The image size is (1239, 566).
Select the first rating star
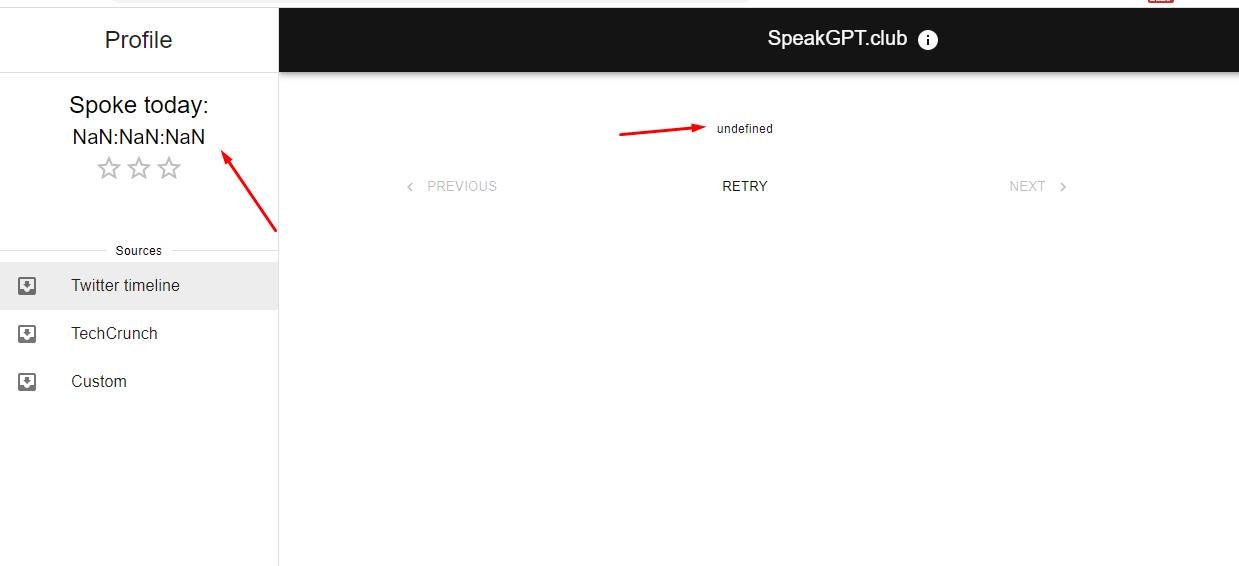tap(109, 168)
